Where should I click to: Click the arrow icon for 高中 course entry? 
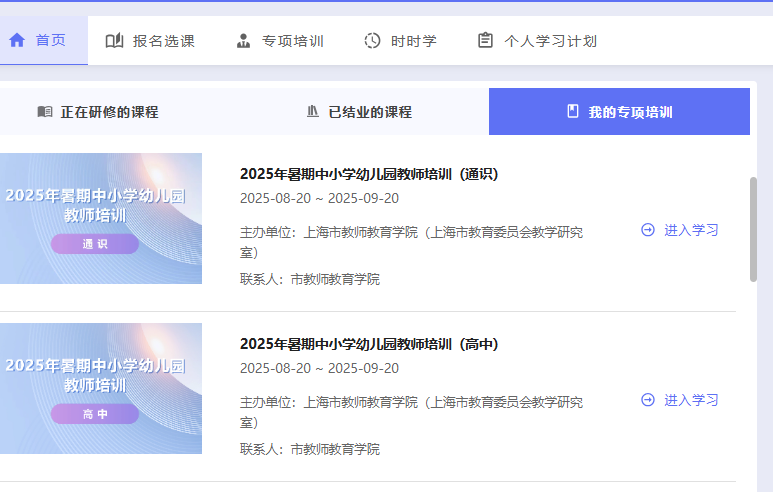648,400
